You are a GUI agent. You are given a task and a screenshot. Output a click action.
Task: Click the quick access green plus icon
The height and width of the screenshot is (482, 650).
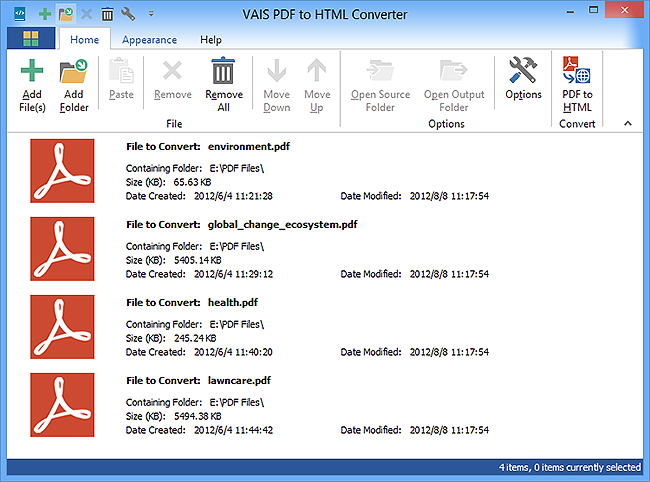pos(45,15)
